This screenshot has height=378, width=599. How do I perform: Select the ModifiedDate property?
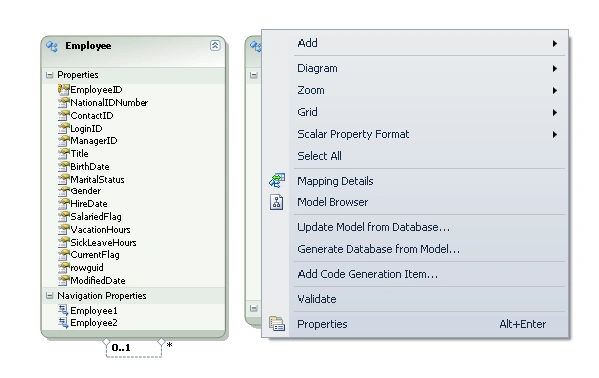pos(98,281)
